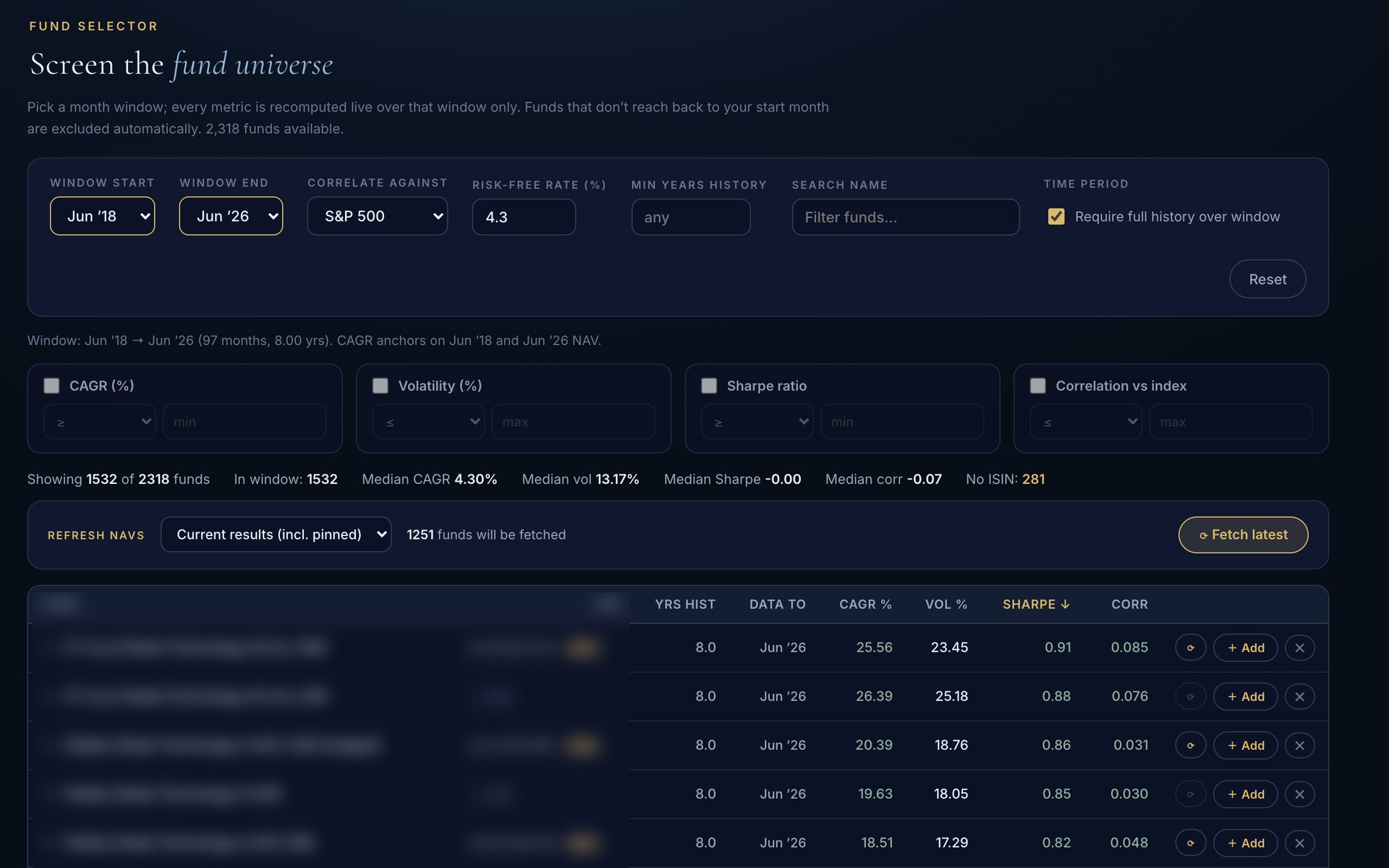
Task: Add the fund with vol 23.45
Action: point(1245,647)
